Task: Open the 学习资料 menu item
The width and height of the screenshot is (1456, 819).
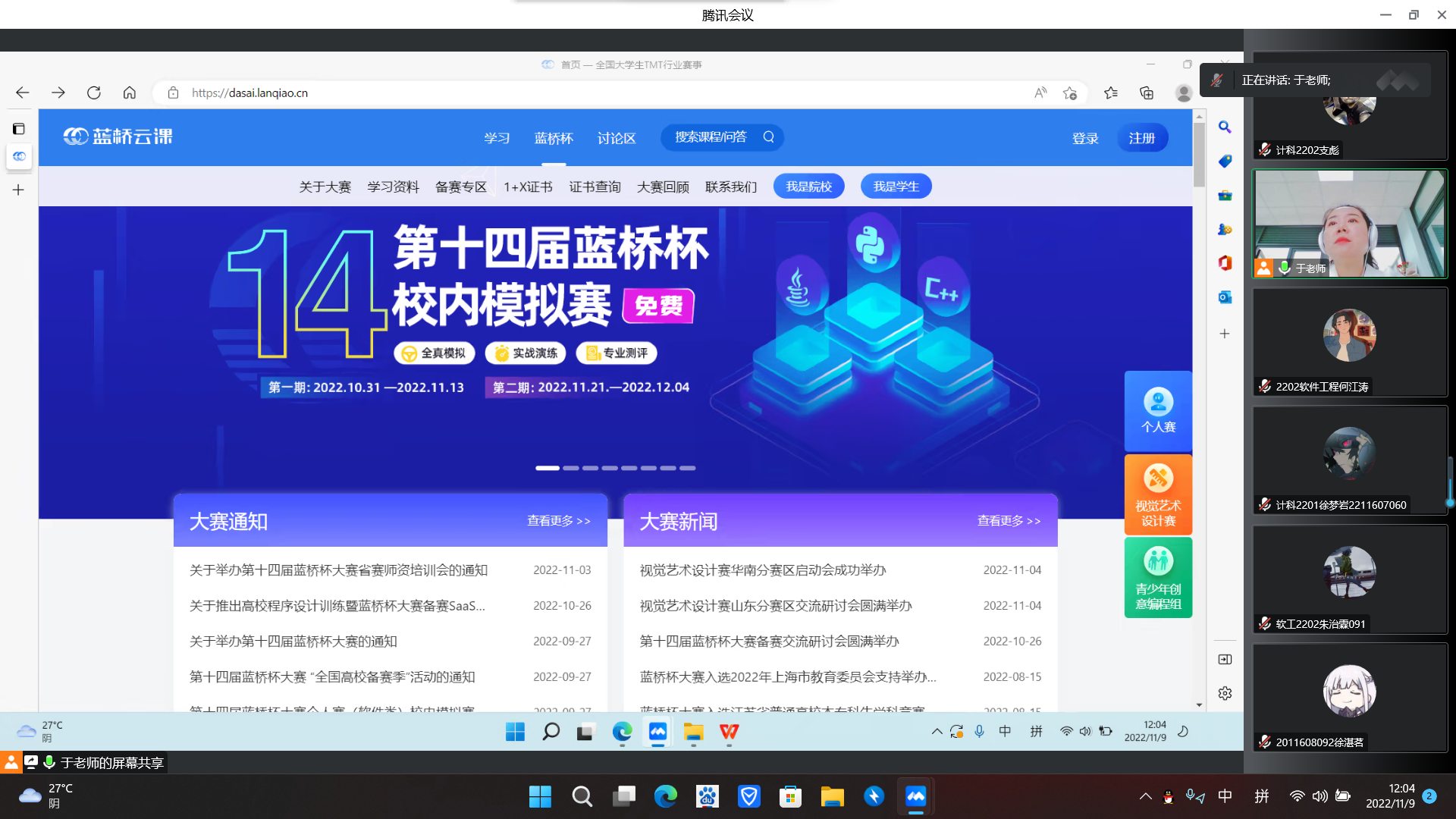Action: click(x=393, y=187)
